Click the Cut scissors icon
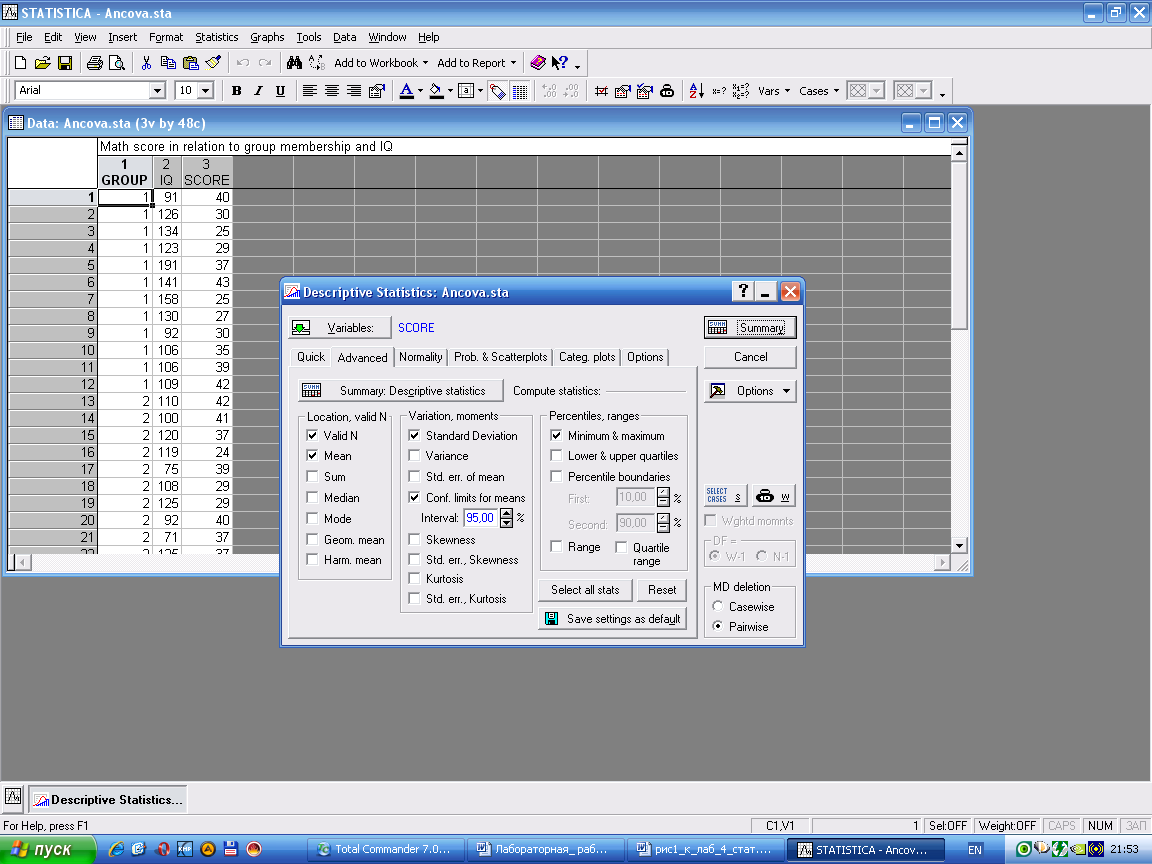The width and height of the screenshot is (1152, 864). coord(146,63)
